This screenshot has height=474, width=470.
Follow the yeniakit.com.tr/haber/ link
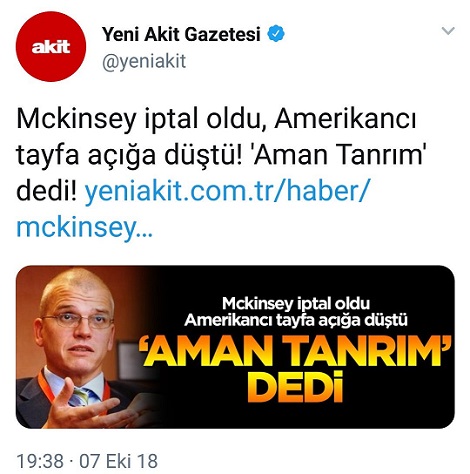[x=227, y=191]
